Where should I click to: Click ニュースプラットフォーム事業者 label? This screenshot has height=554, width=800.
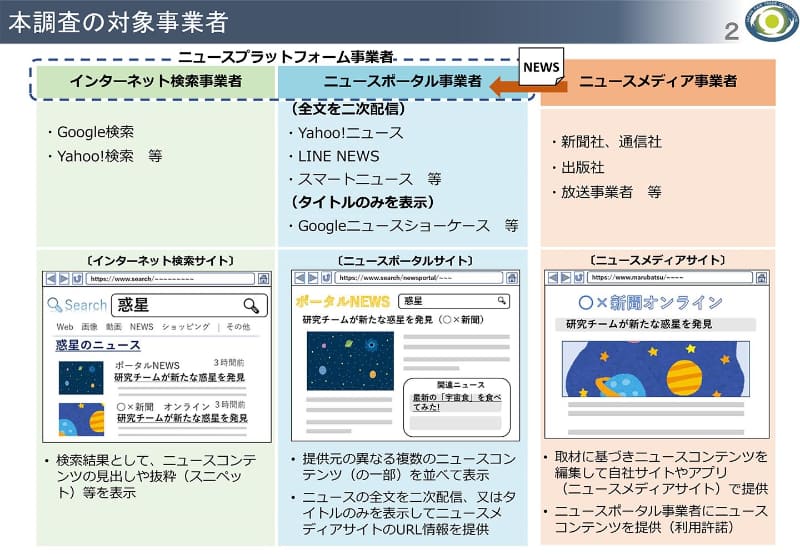pyautogui.click(x=286, y=57)
